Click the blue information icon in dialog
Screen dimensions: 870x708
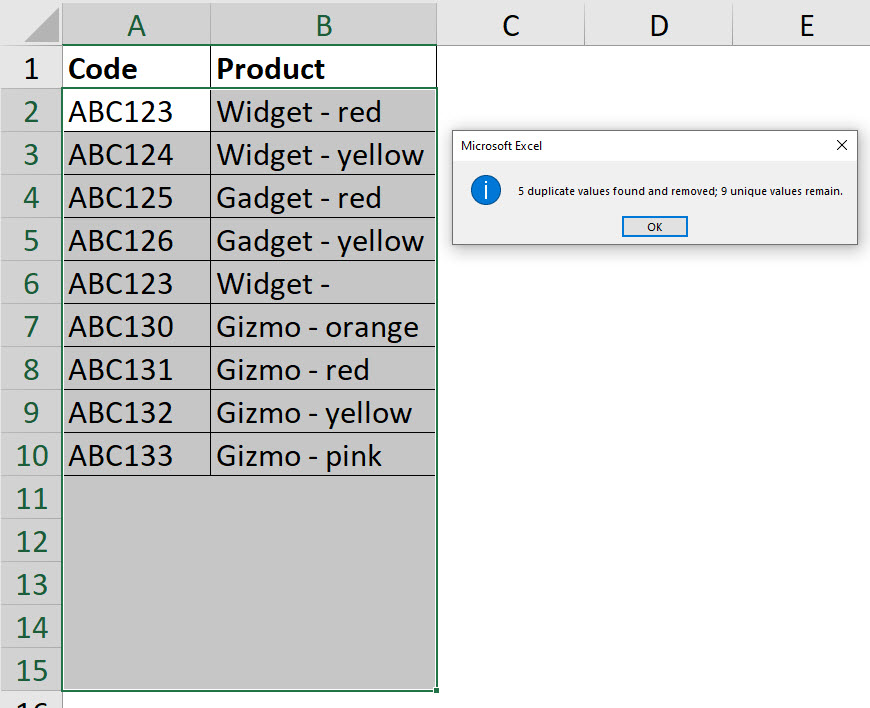[x=486, y=189]
